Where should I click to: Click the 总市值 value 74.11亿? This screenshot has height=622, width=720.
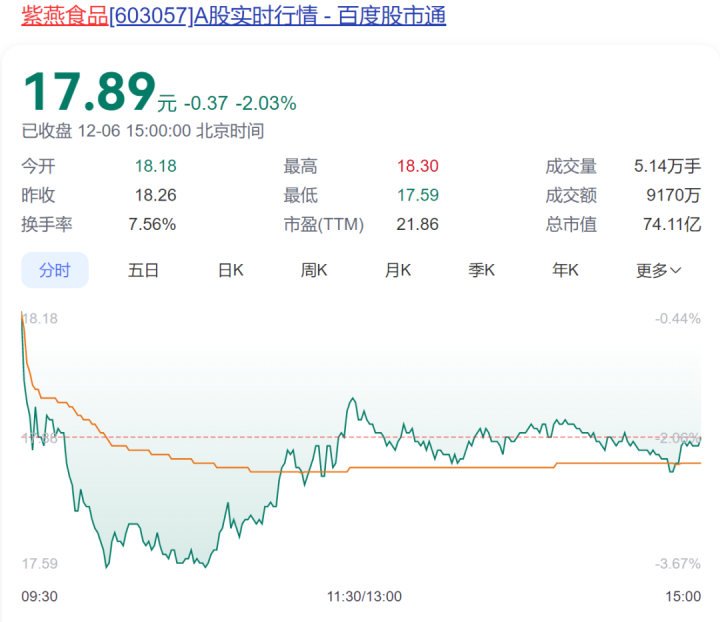click(672, 224)
